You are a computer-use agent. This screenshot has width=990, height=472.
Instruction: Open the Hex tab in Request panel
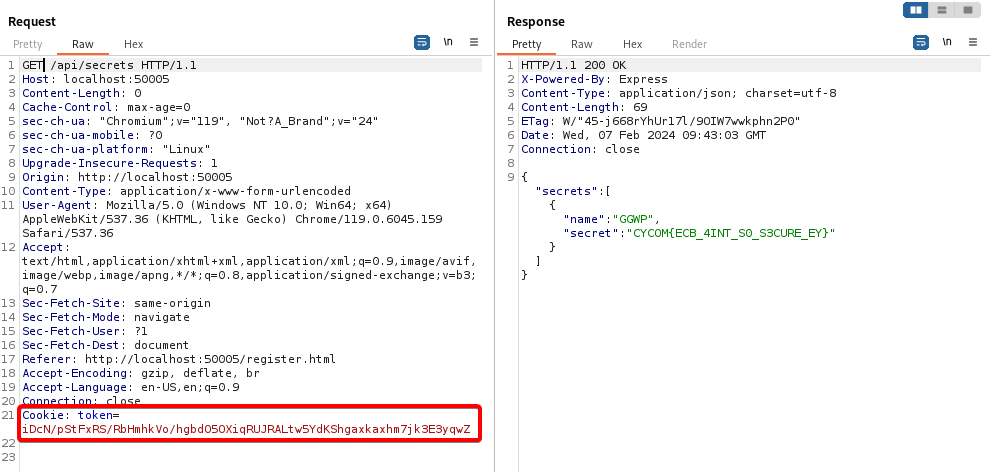(x=134, y=44)
